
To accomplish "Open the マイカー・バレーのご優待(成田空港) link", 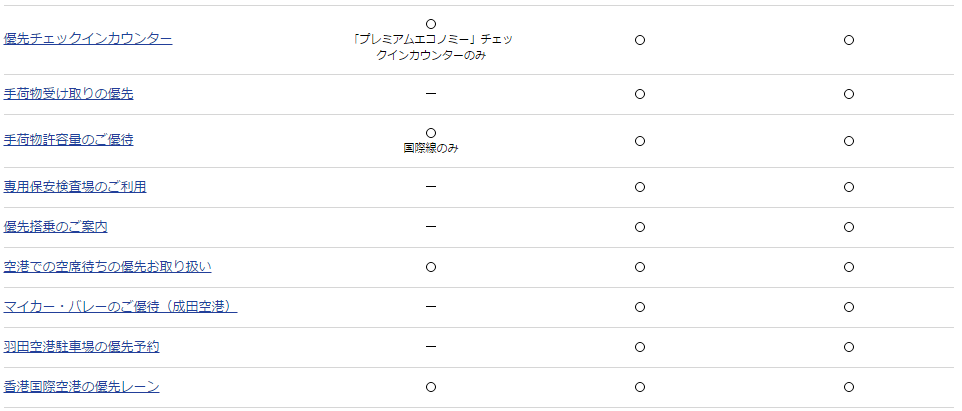I will [120, 307].
